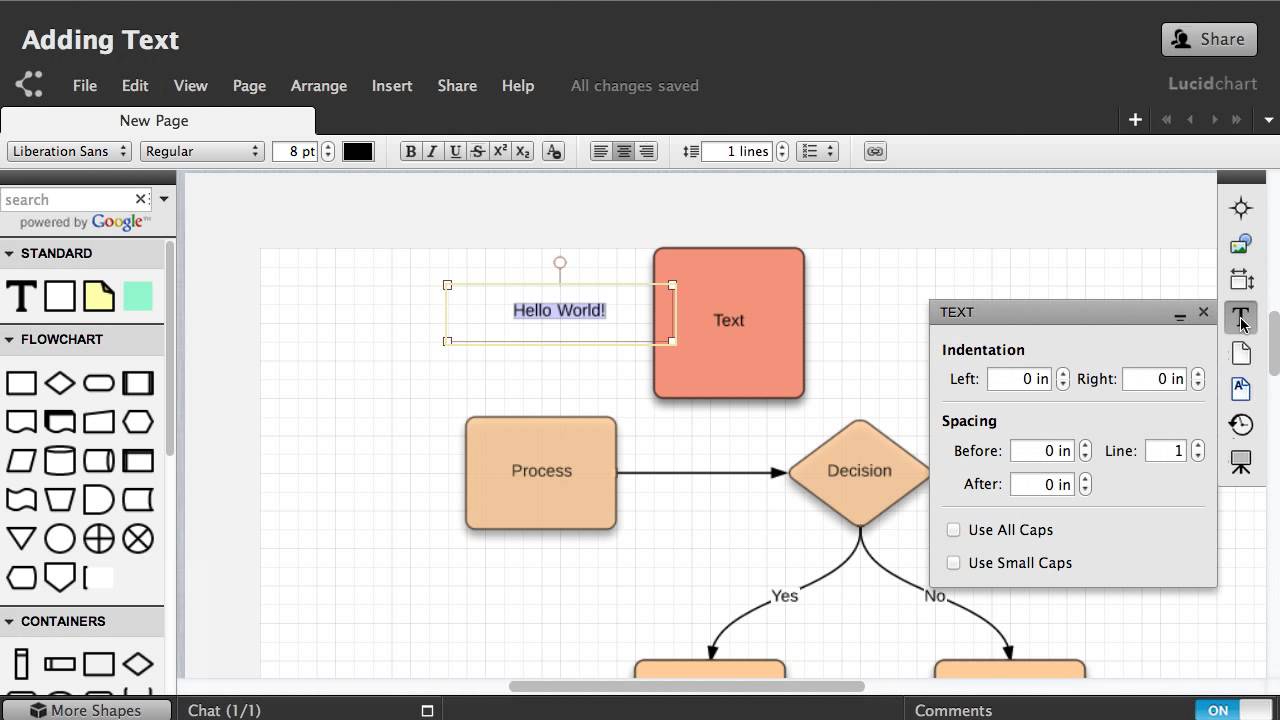Image resolution: width=1280 pixels, height=720 pixels.
Task: Apply Subscript formatting
Action: (x=523, y=152)
